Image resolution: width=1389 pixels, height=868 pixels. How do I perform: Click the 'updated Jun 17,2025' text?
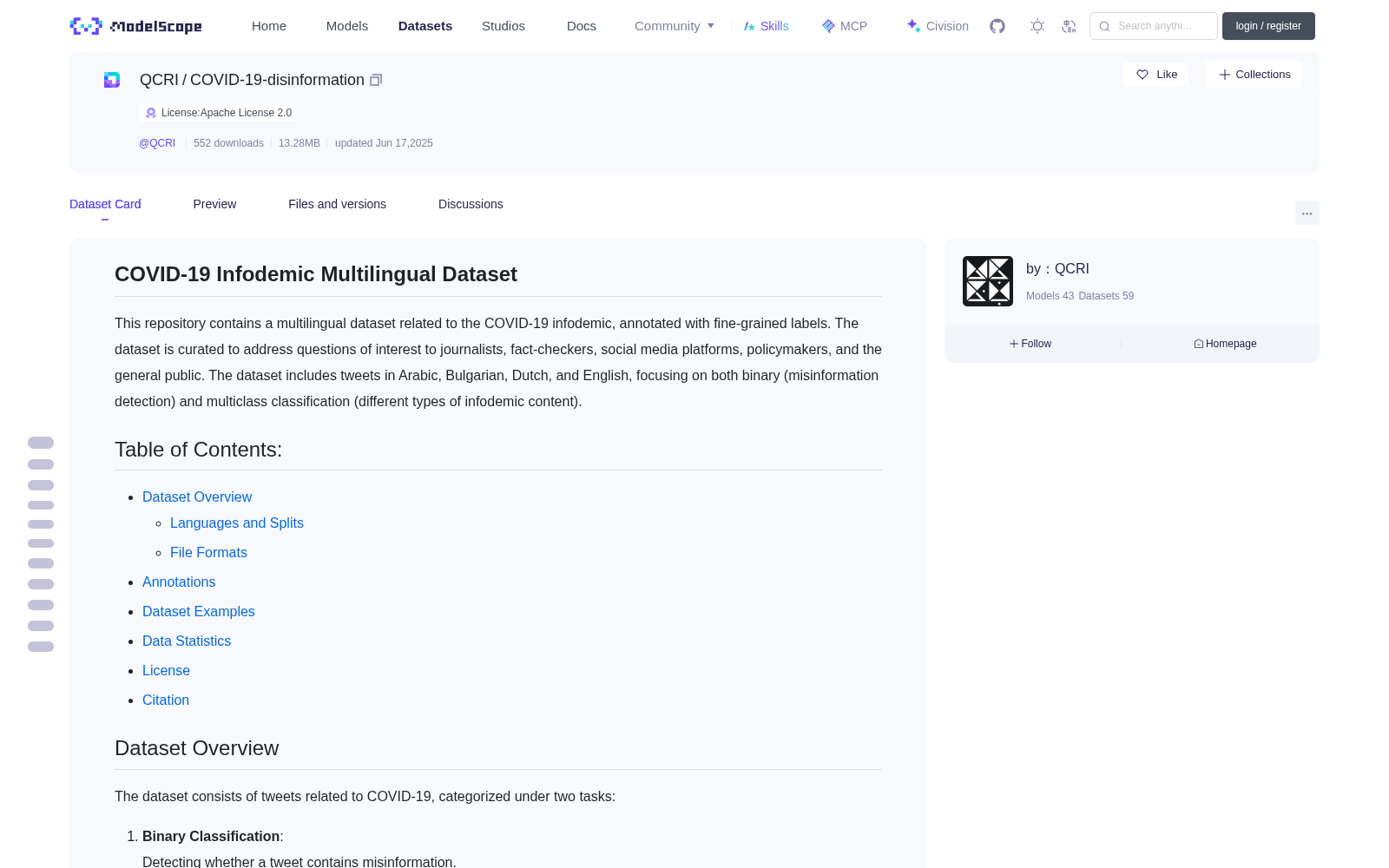384,143
